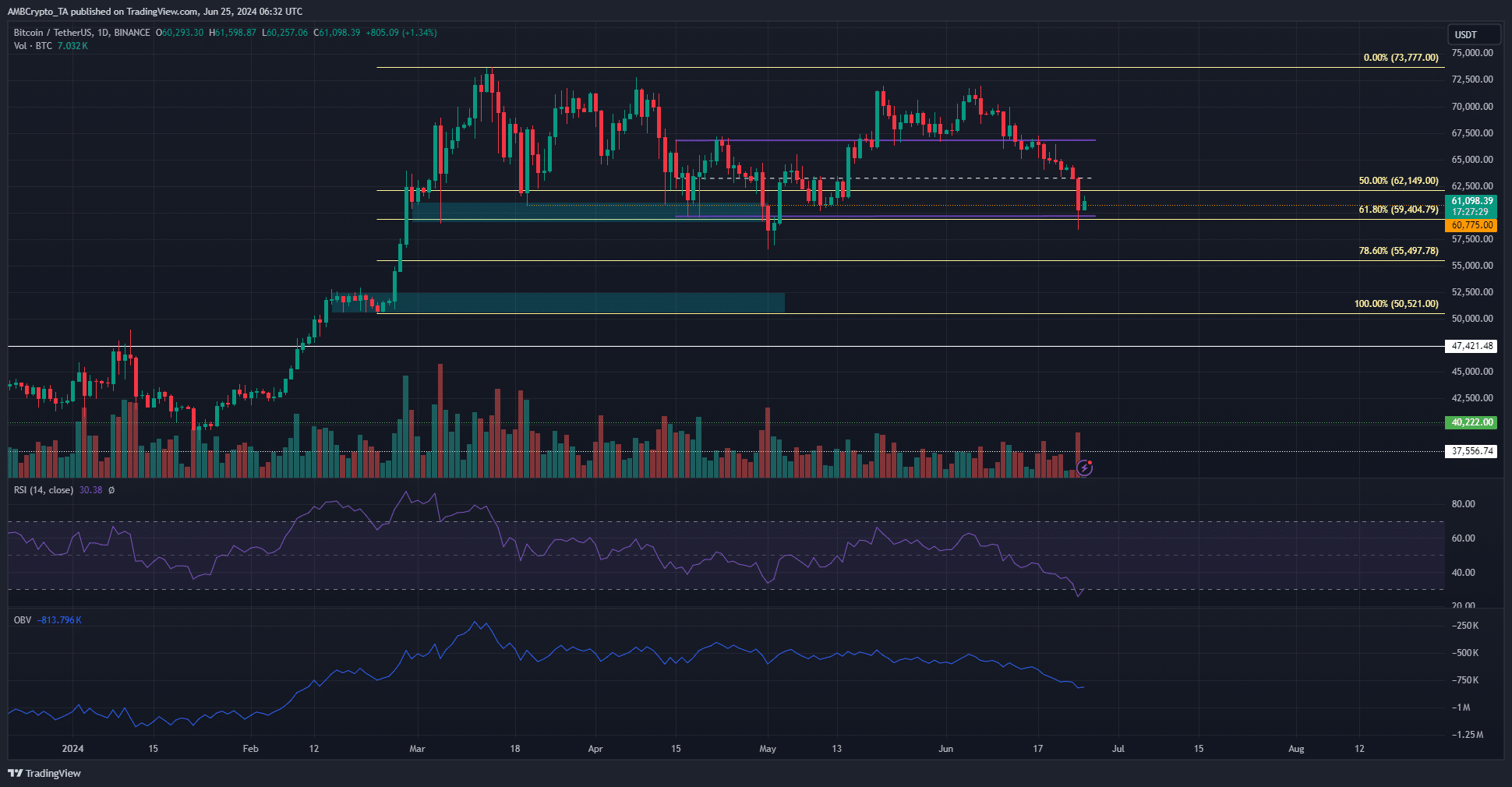Click the OBV indicator label
The image size is (1512, 787).
tap(23, 620)
